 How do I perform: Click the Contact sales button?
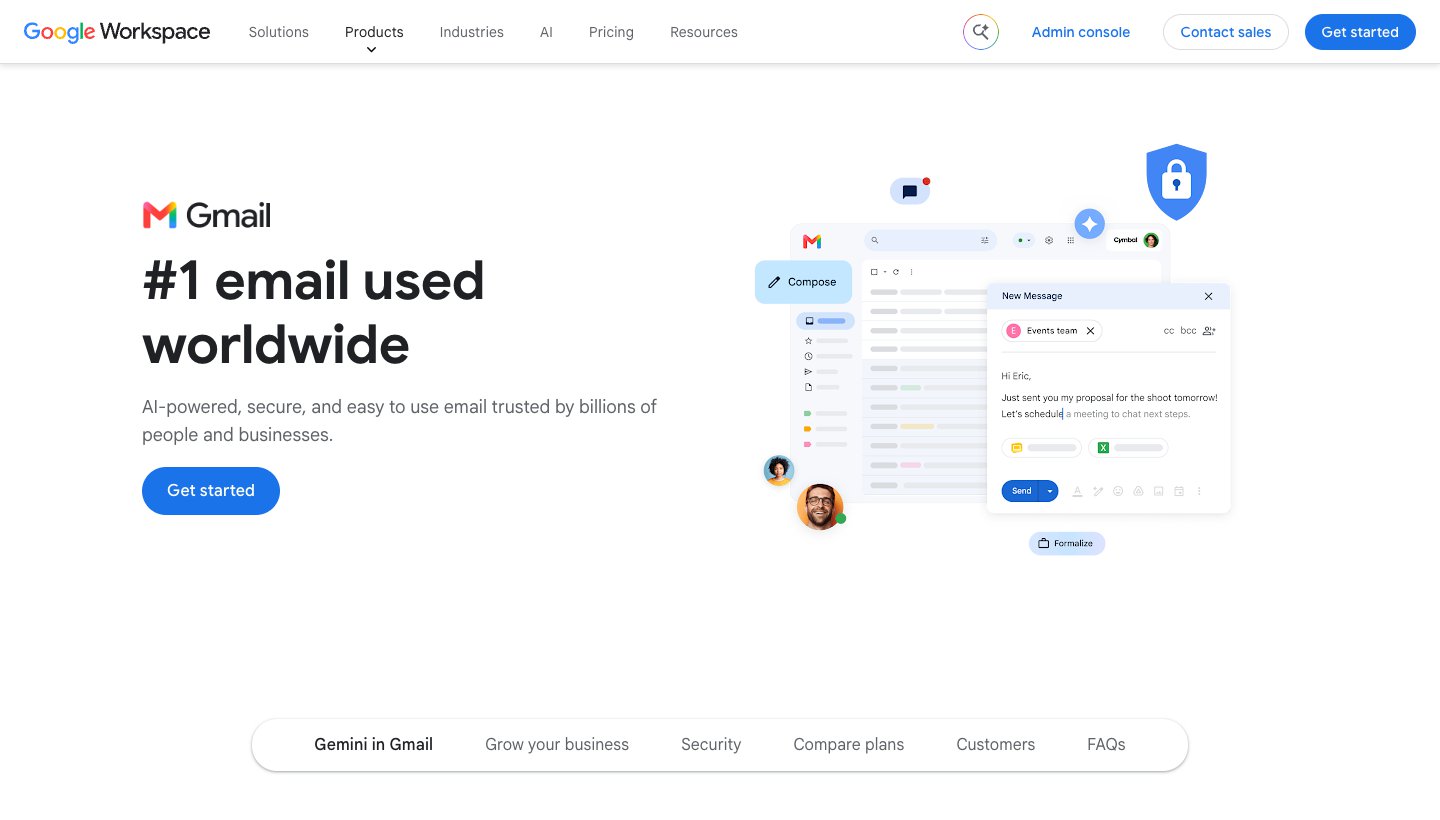(x=1226, y=32)
